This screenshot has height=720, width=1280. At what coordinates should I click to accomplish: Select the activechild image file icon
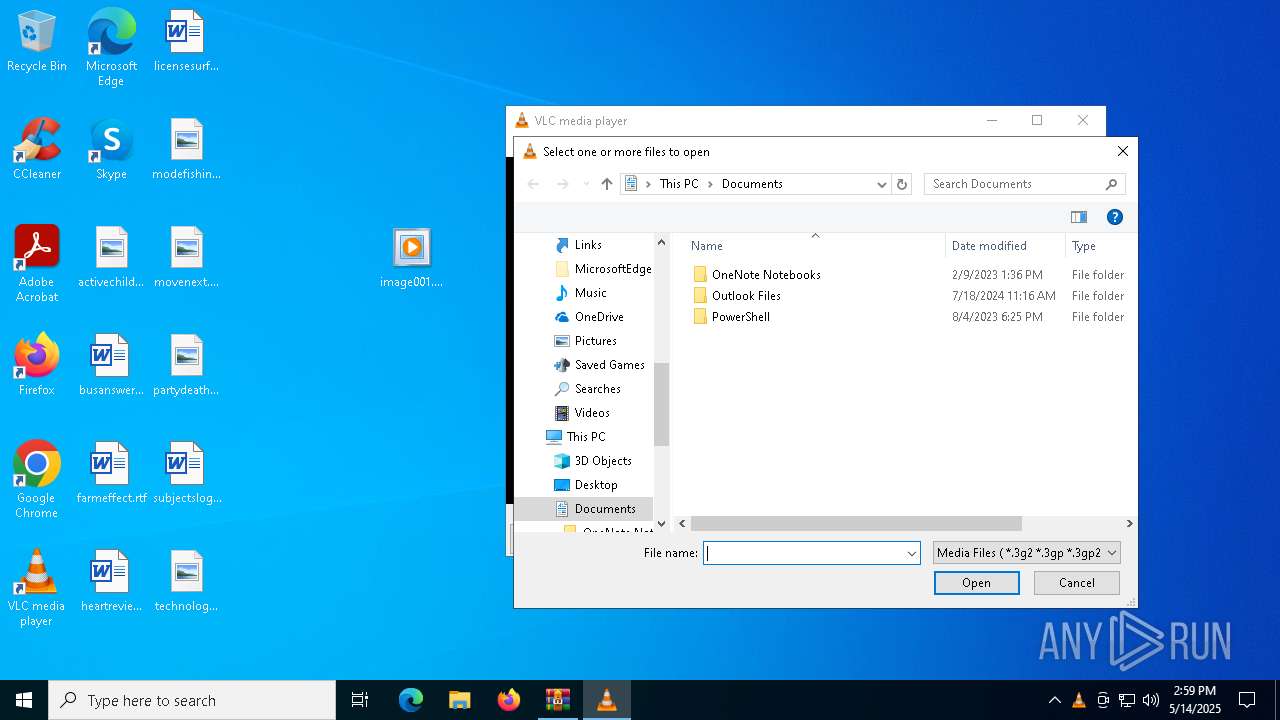pyautogui.click(x=111, y=257)
